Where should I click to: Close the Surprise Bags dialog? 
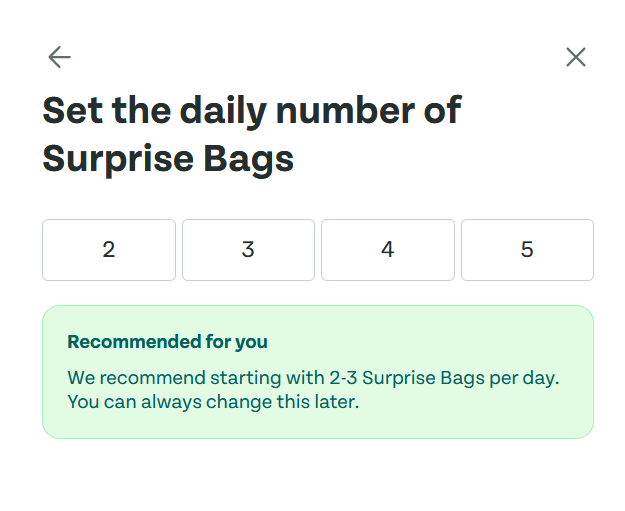click(x=575, y=57)
